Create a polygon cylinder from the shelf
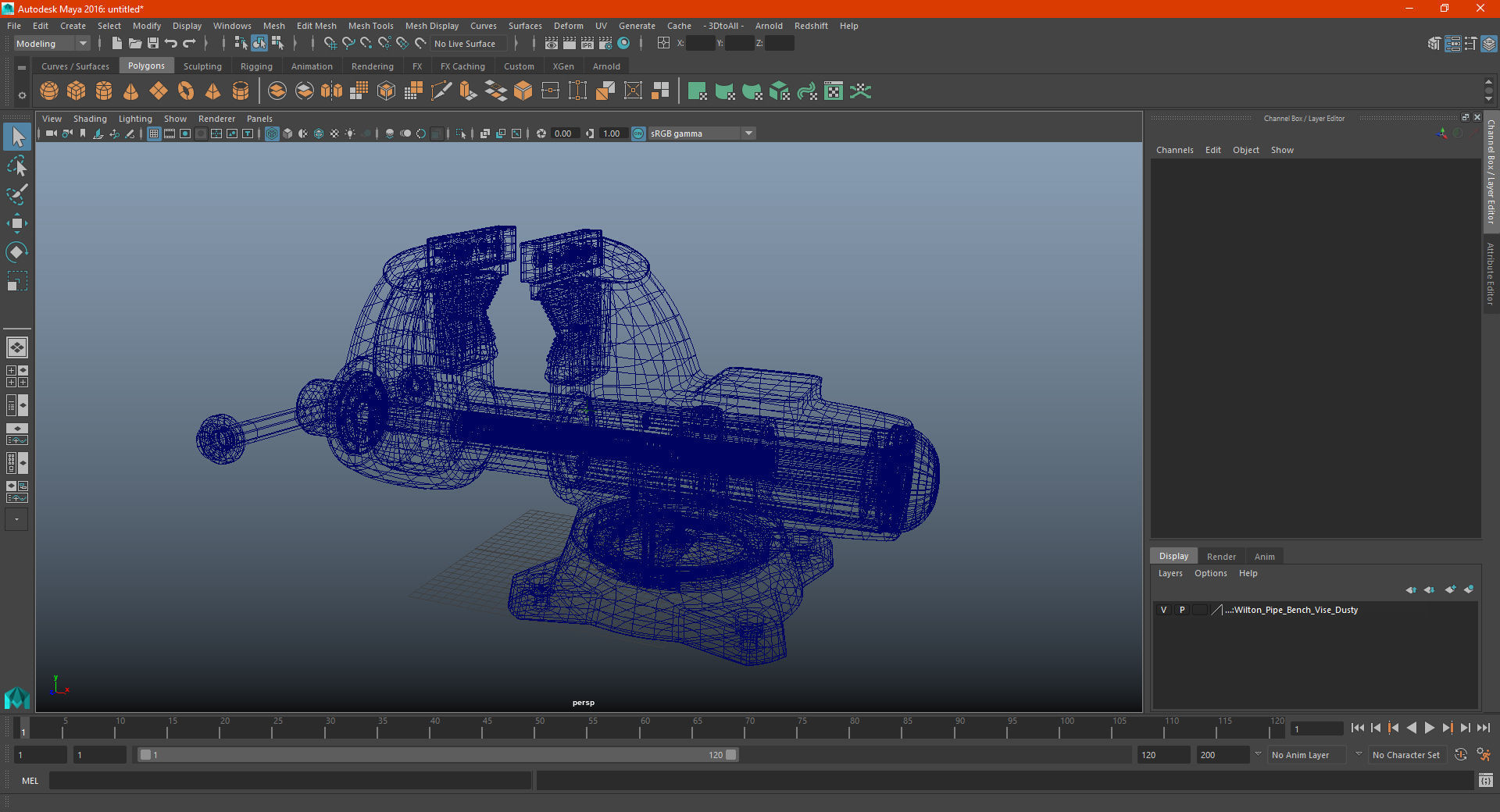Screen dimensions: 1500x812 click(104, 91)
